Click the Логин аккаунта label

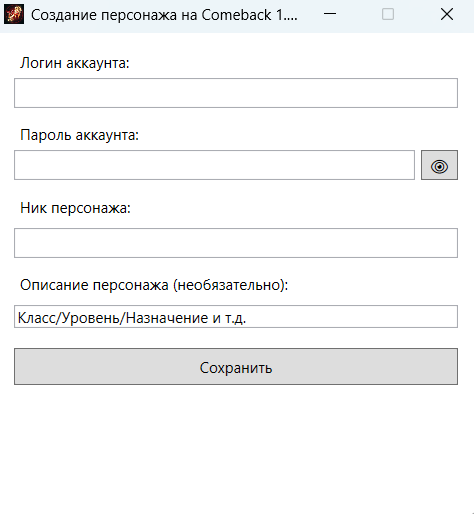coord(75,63)
